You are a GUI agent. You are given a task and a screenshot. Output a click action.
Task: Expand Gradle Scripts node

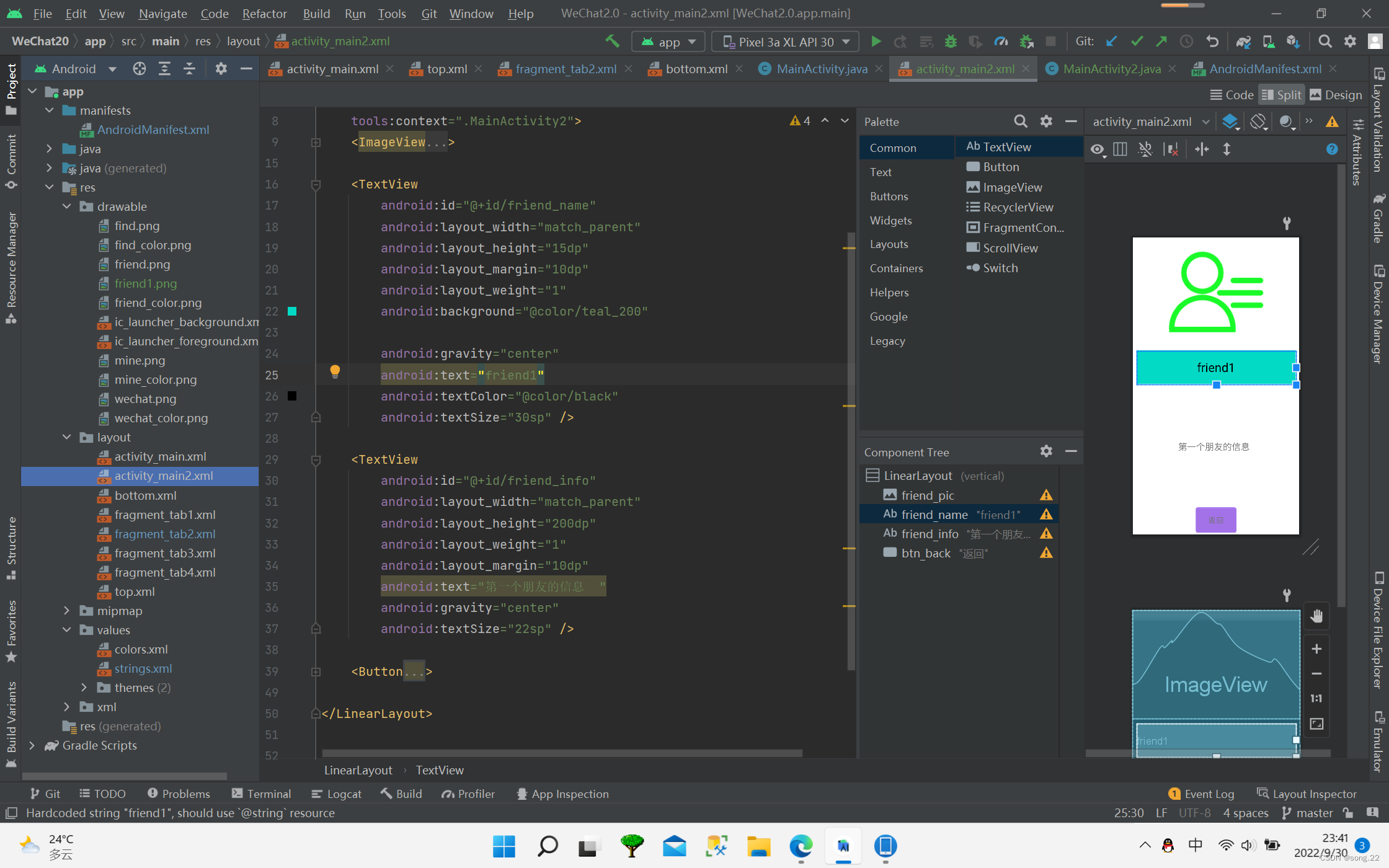[x=32, y=745]
